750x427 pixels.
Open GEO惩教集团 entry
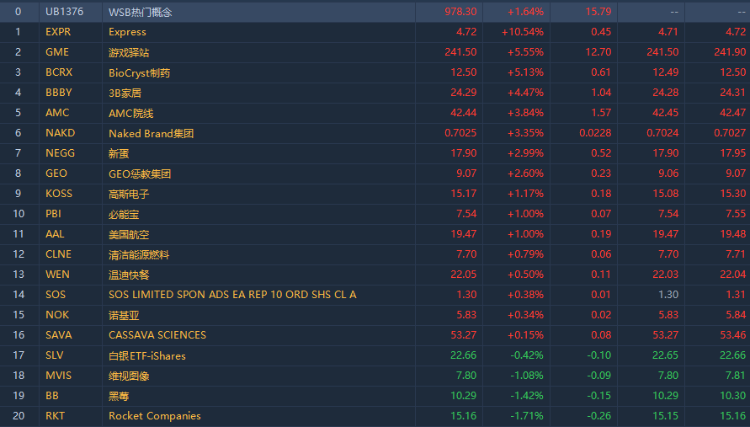(140, 174)
